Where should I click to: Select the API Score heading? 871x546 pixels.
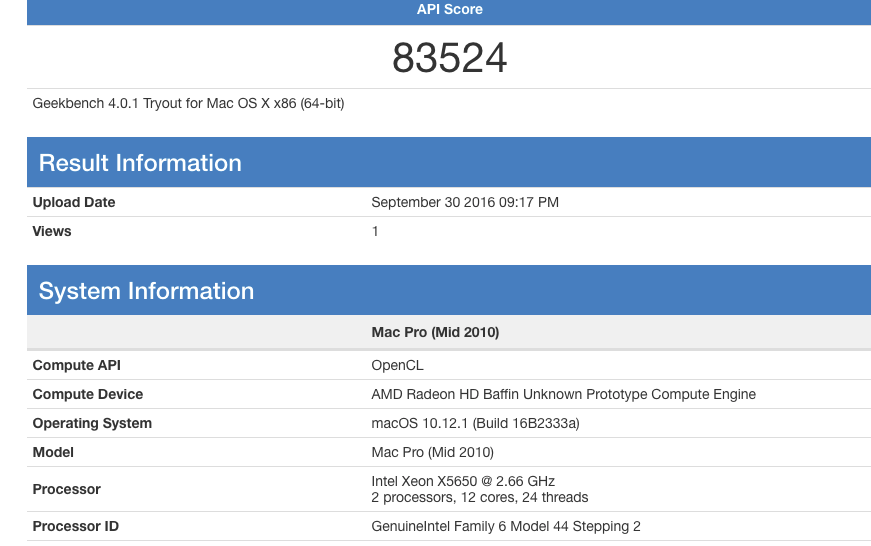(x=449, y=9)
